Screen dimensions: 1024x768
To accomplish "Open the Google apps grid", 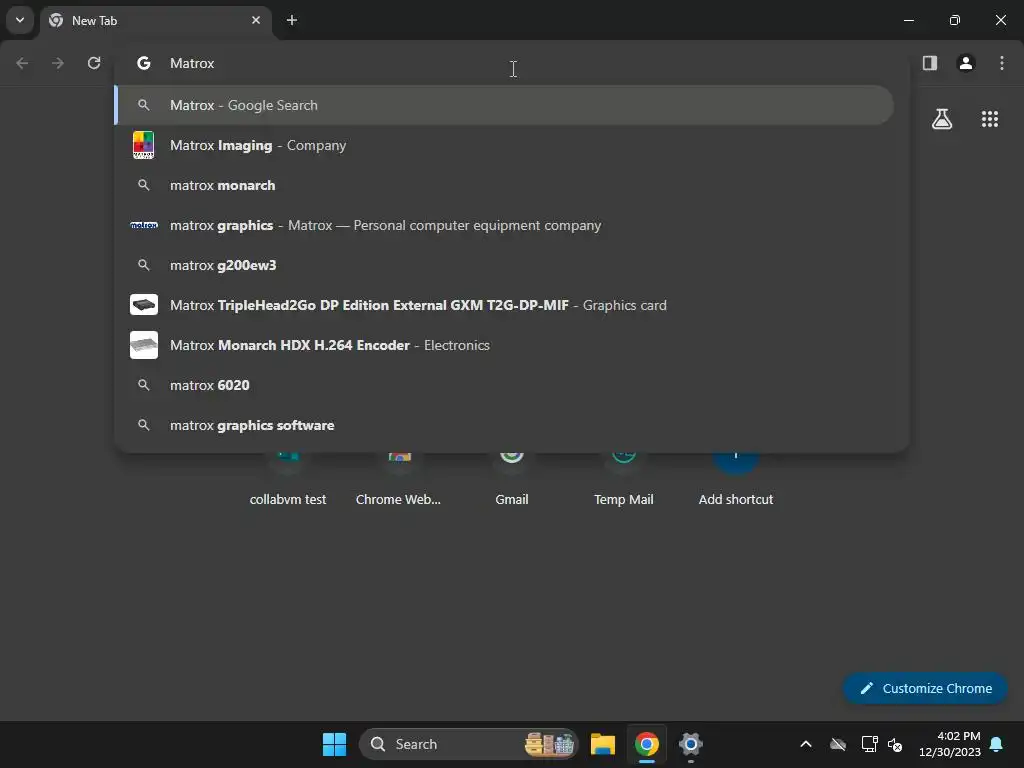I will 990,119.
